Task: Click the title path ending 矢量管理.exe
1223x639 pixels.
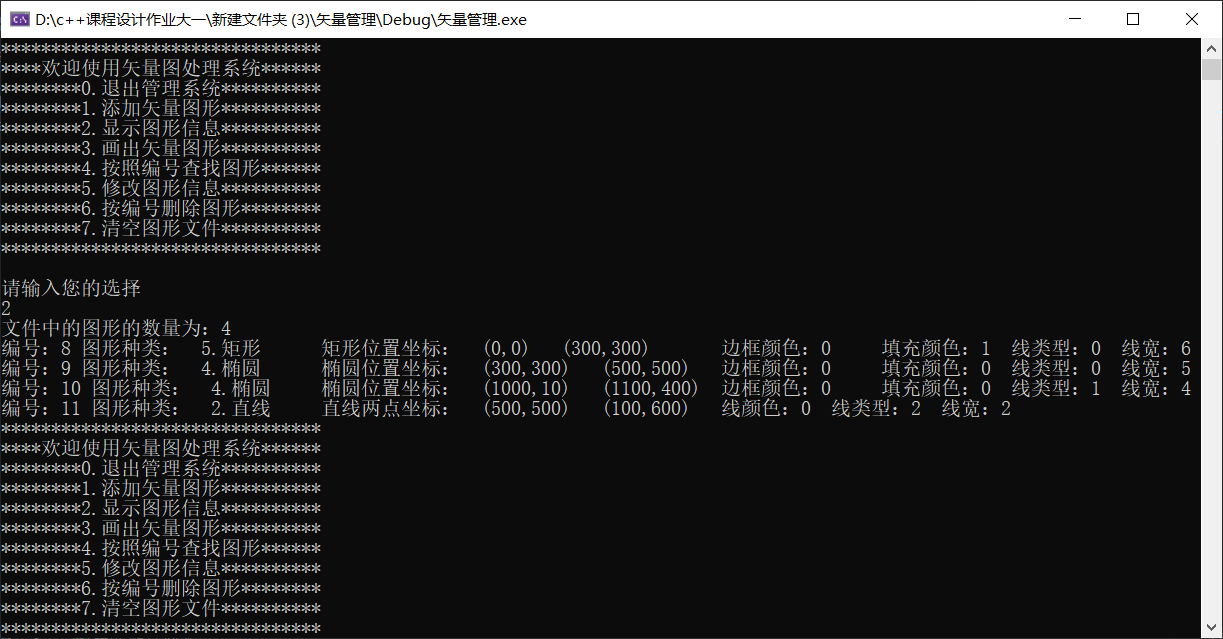Action: click(x=281, y=19)
